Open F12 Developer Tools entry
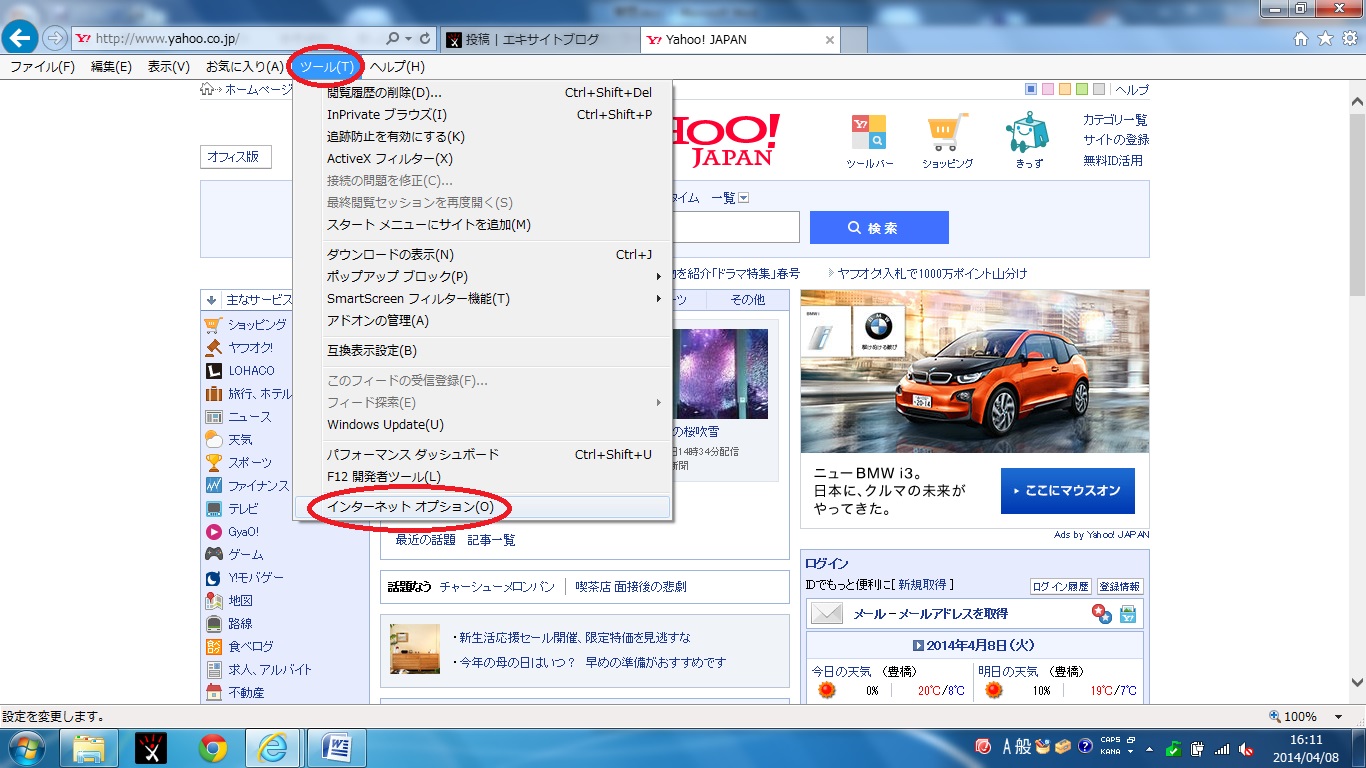The width and height of the screenshot is (1366, 768). (484, 477)
